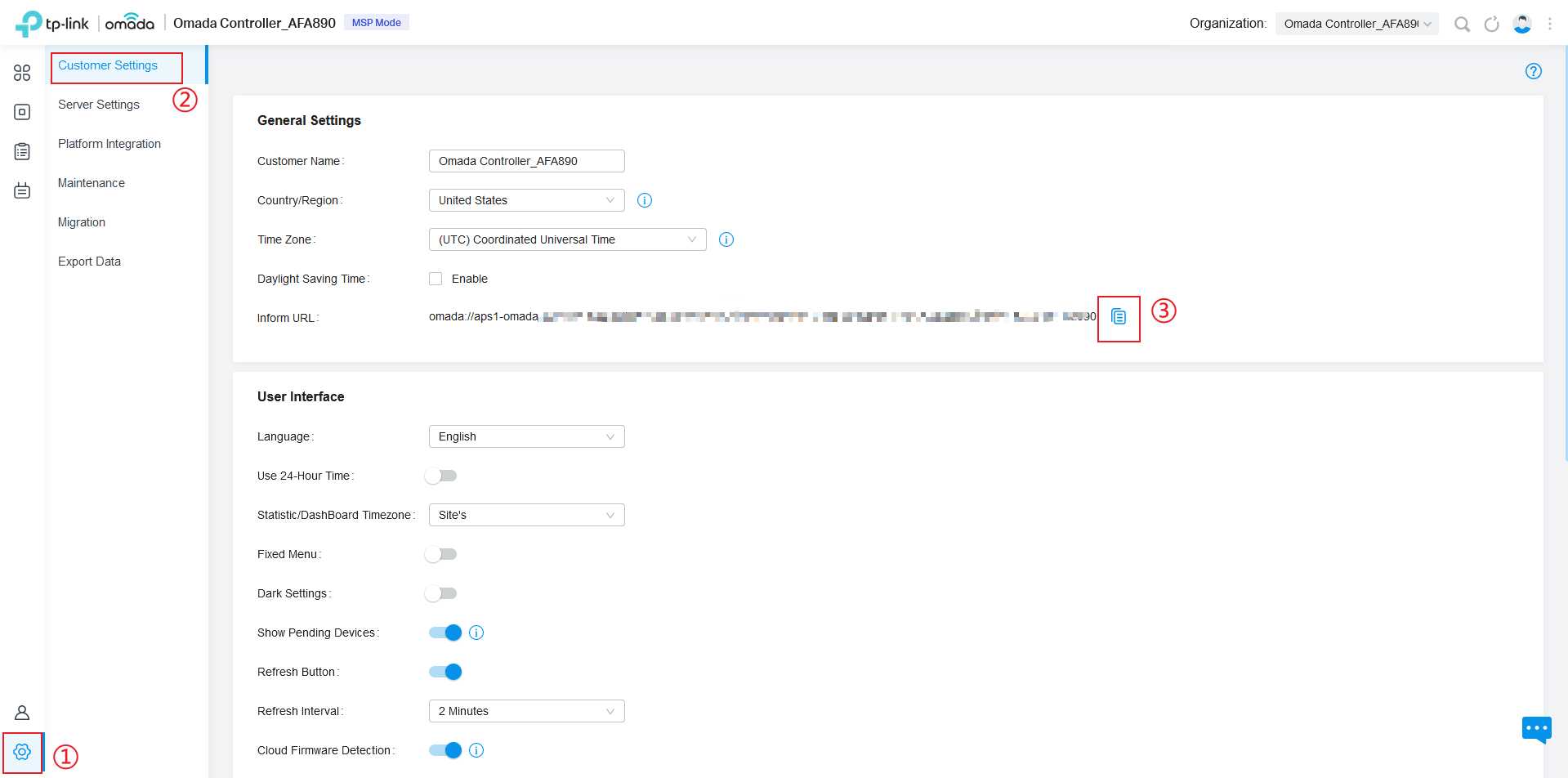This screenshot has height=778, width=1568.
Task: Toggle Show Pending Devices switch
Action: [445, 633]
